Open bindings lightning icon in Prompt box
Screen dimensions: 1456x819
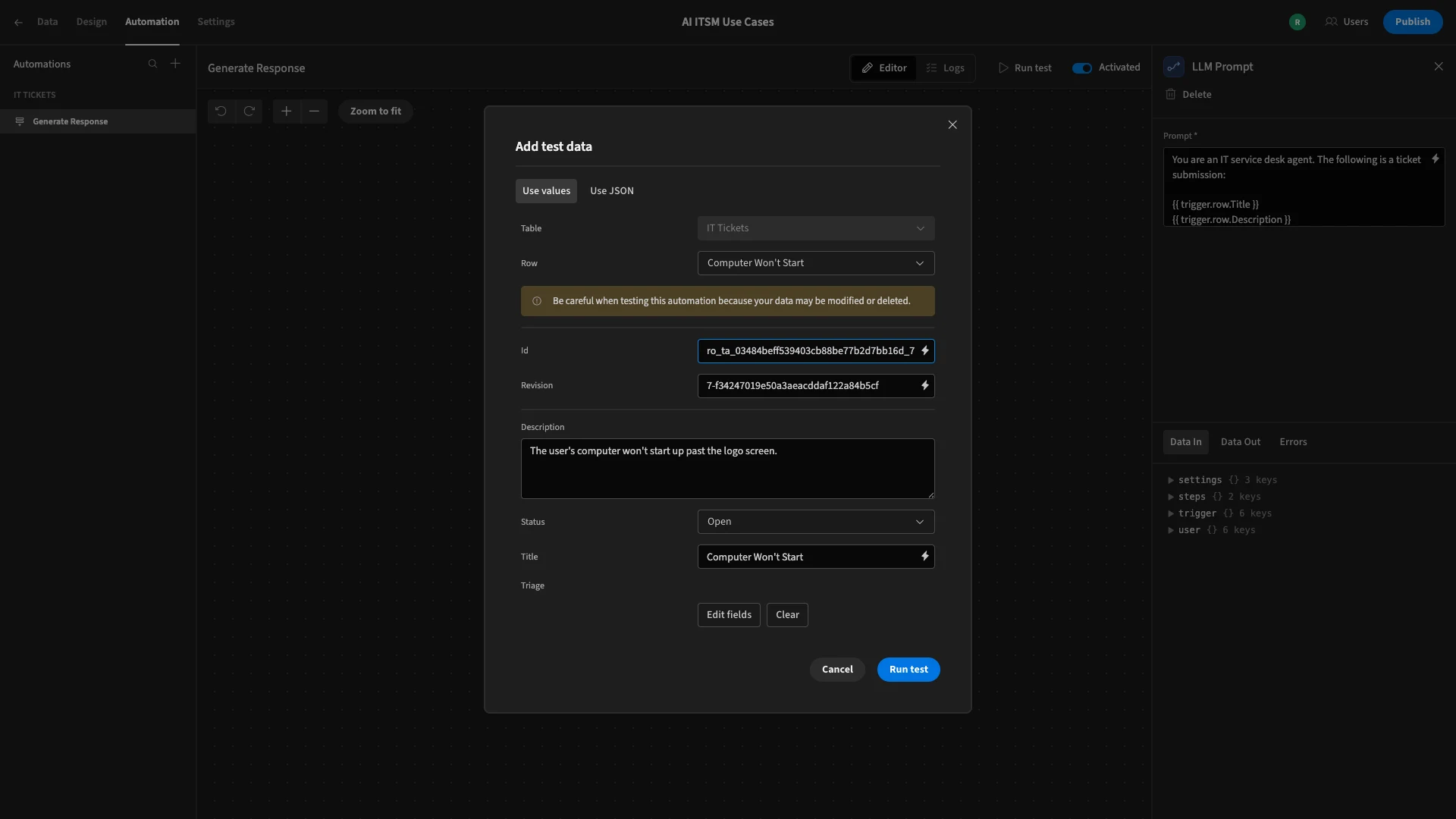pos(1435,158)
